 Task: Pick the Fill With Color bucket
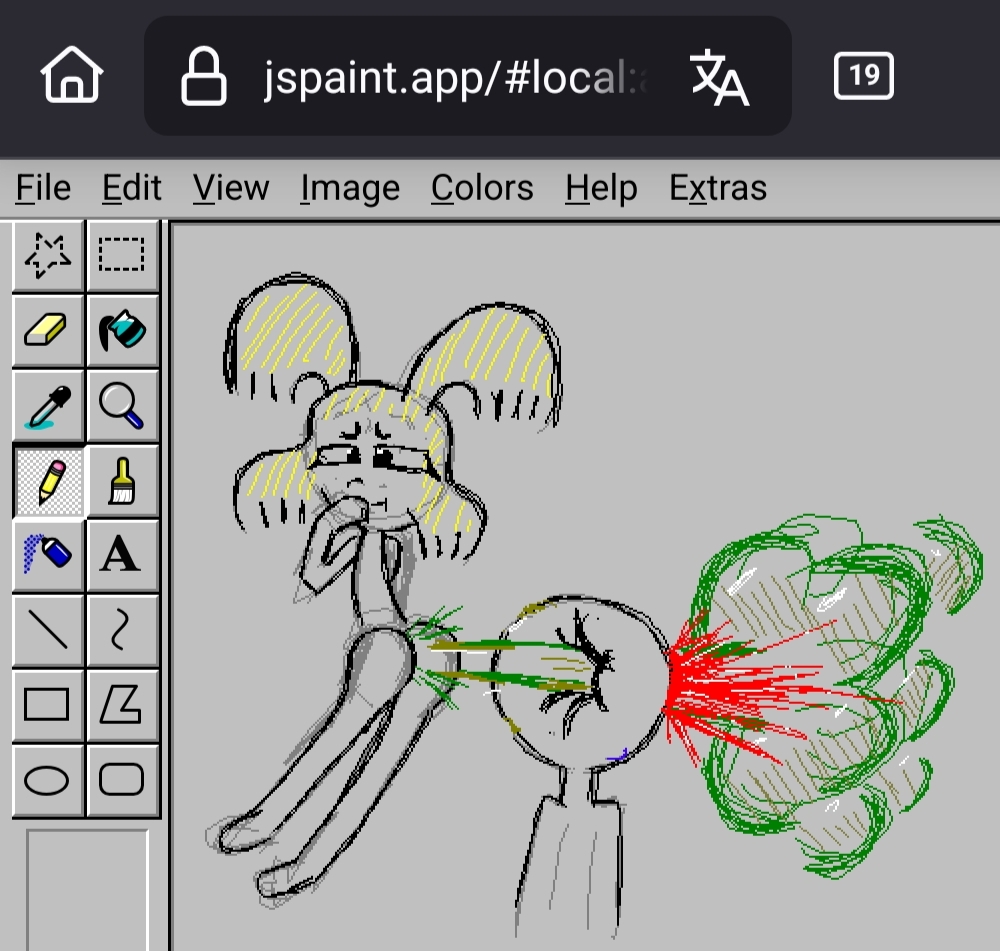[122, 330]
